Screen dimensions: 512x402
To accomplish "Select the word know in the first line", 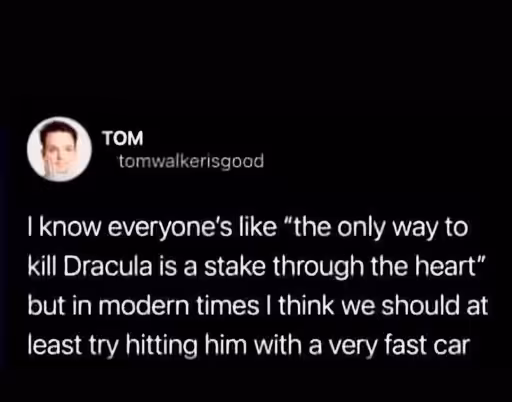I will (x=70, y=228).
